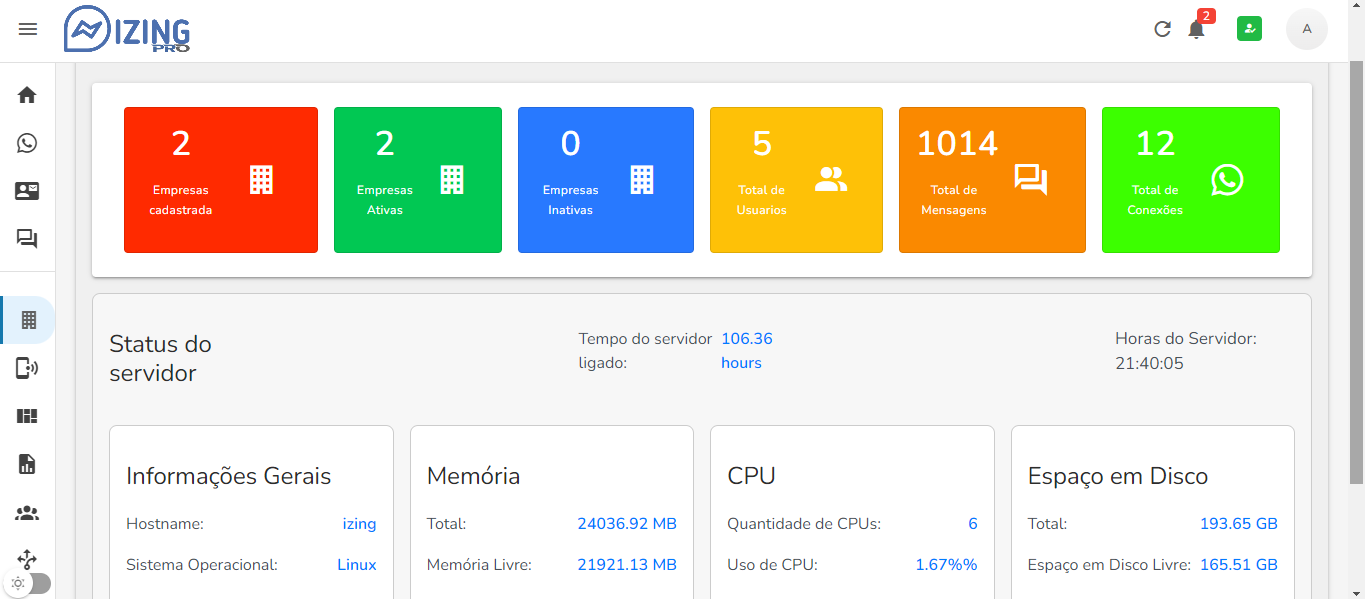The image size is (1365, 599).
Task: Open WhatsApp section in the sidebar
Action: (x=27, y=143)
